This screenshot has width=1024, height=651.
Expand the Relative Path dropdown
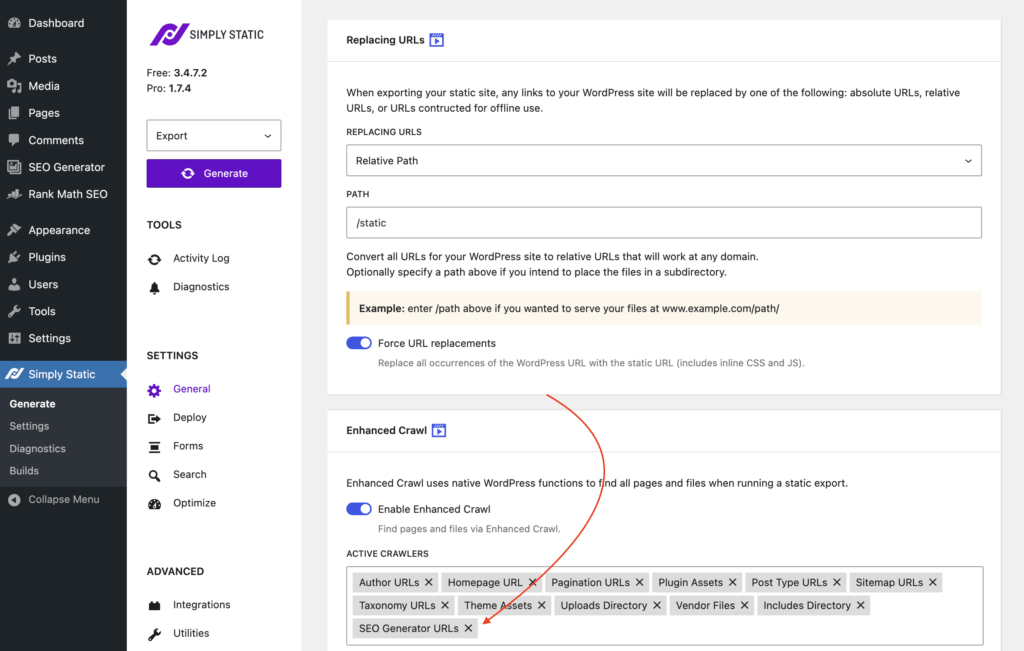pyautogui.click(x=663, y=161)
